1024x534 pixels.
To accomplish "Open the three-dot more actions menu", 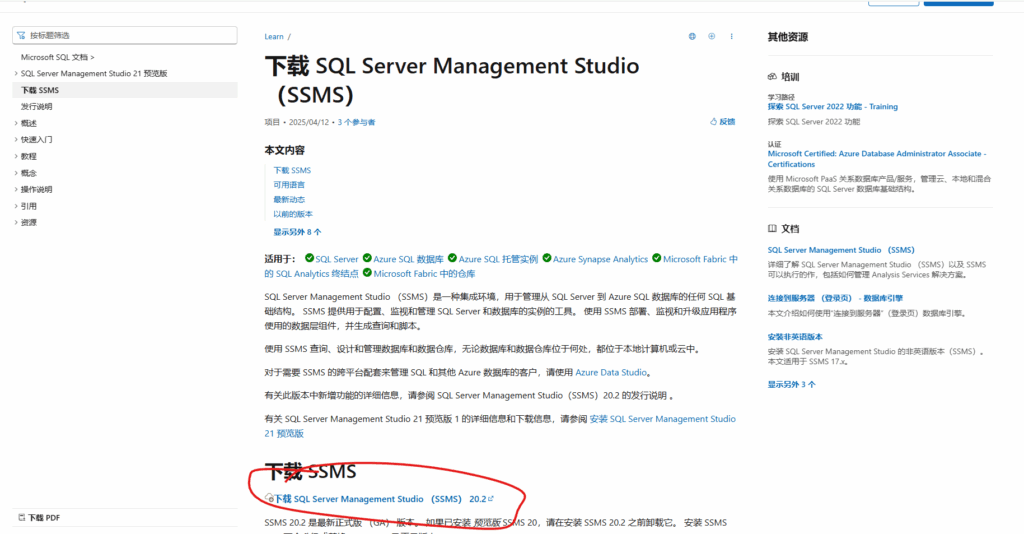I will point(732,36).
